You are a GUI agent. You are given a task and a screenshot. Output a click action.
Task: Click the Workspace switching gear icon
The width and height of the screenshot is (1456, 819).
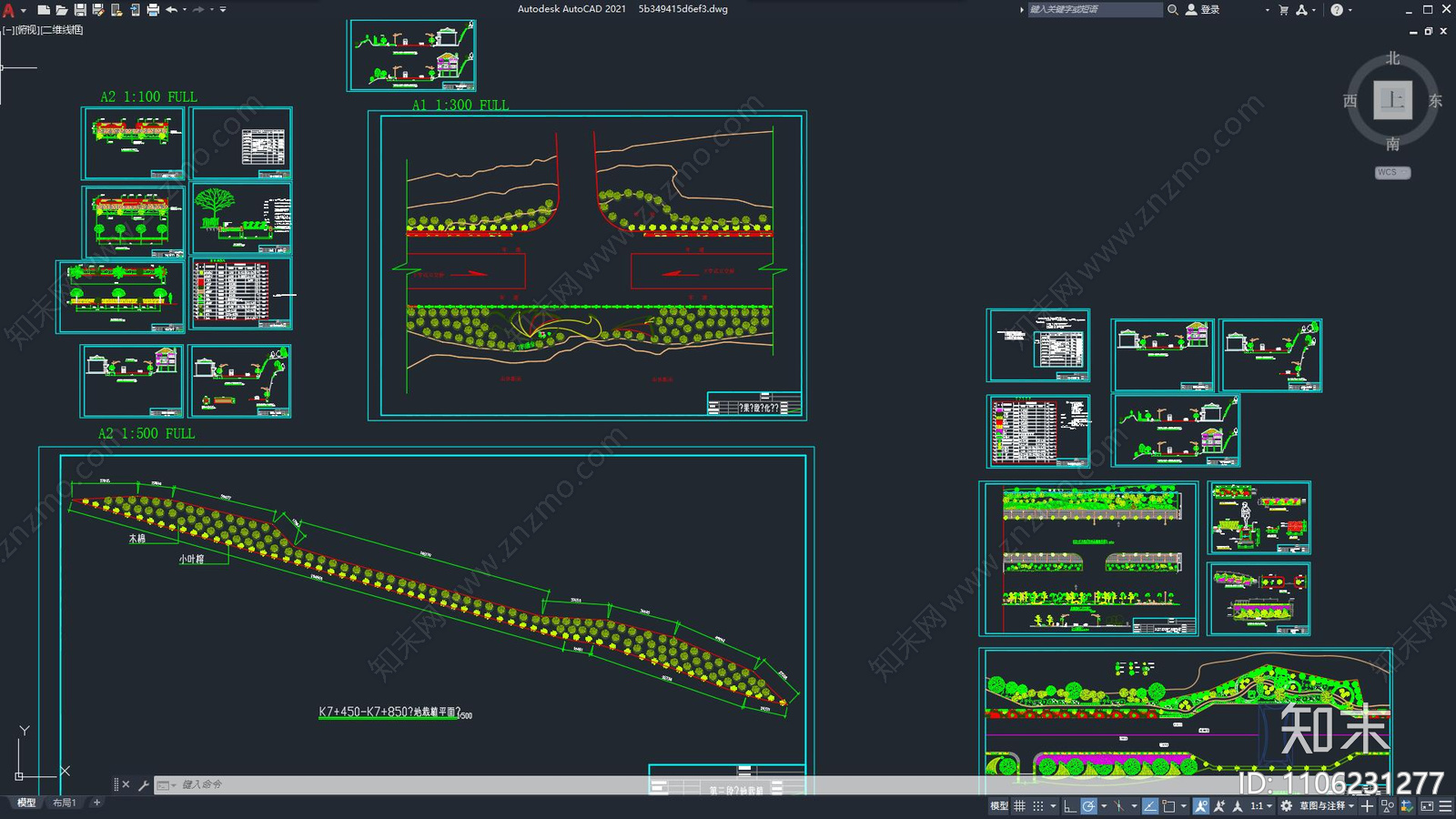tap(1286, 806)
